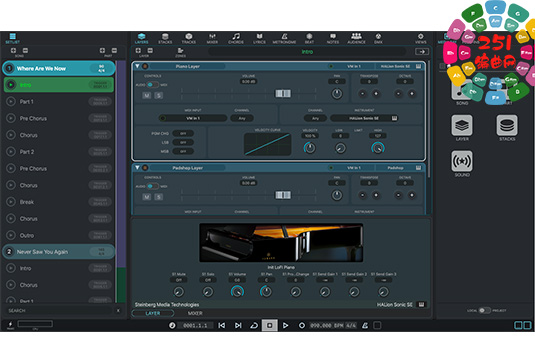Open the PGM CHG Off dropdown
535x363 pixels.
pos(183,133)
